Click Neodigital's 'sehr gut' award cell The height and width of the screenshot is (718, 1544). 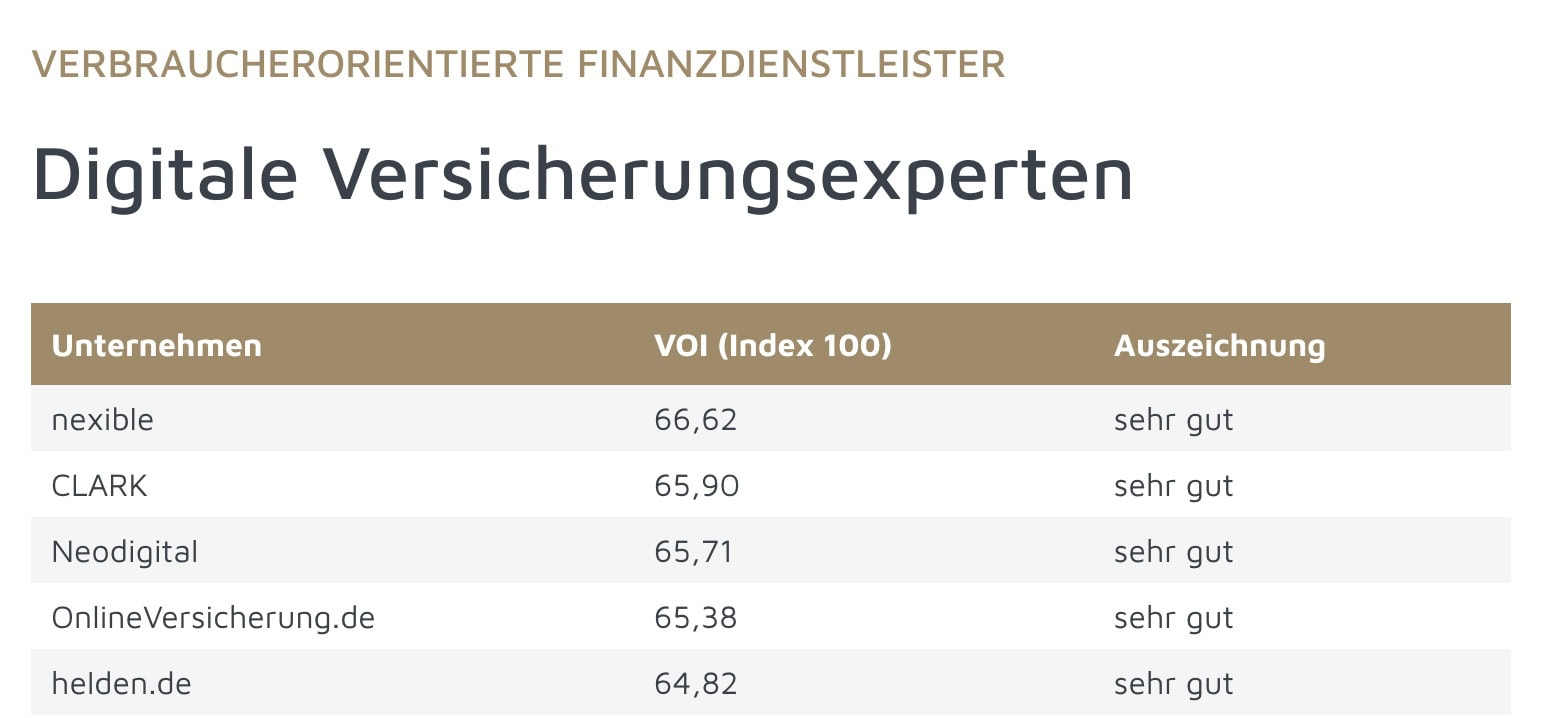pos(1173,551)
